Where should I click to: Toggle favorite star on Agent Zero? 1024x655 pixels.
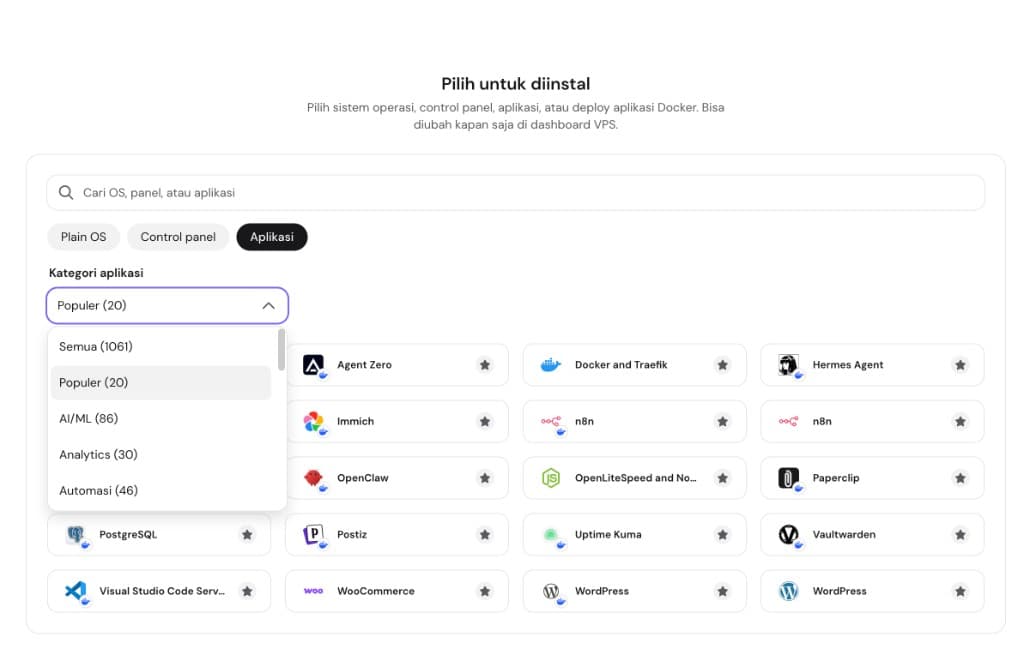pyautogui.click(x=485, y=365)
